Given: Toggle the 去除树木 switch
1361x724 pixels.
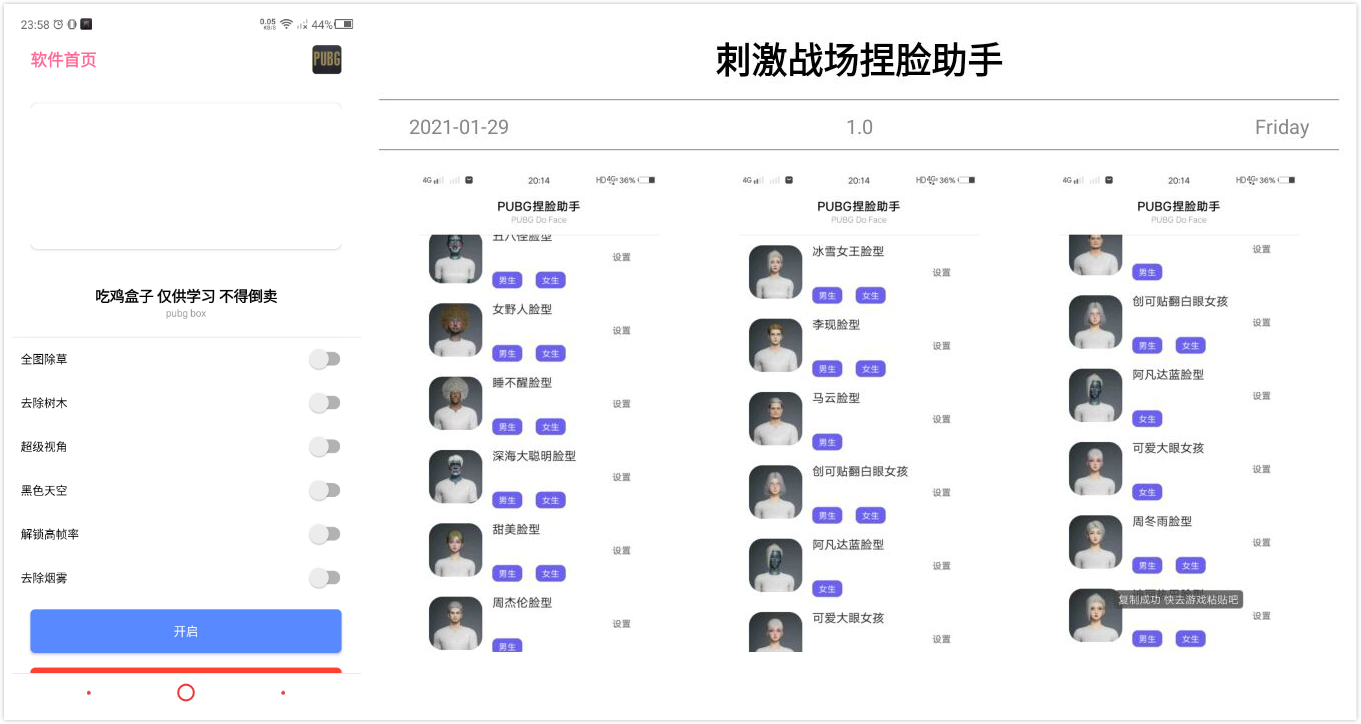Looking at the screenshot, I should (324, 403).
